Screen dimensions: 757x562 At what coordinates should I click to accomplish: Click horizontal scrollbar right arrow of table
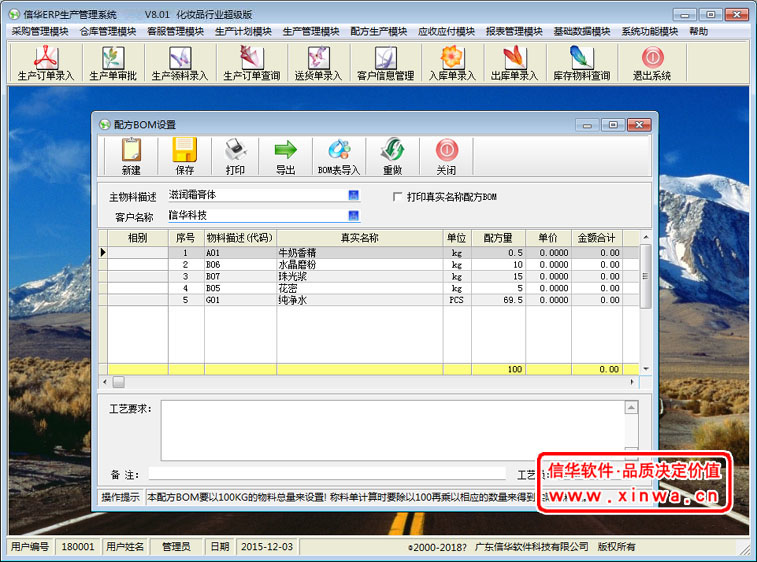tap(632, 382)
